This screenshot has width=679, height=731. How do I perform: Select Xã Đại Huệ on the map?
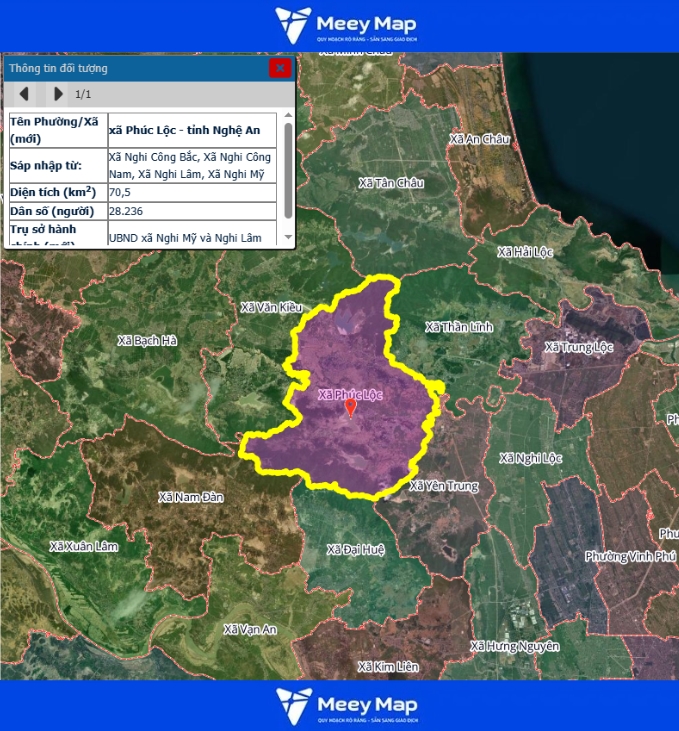pyautogui.click(x=355, y=549)
